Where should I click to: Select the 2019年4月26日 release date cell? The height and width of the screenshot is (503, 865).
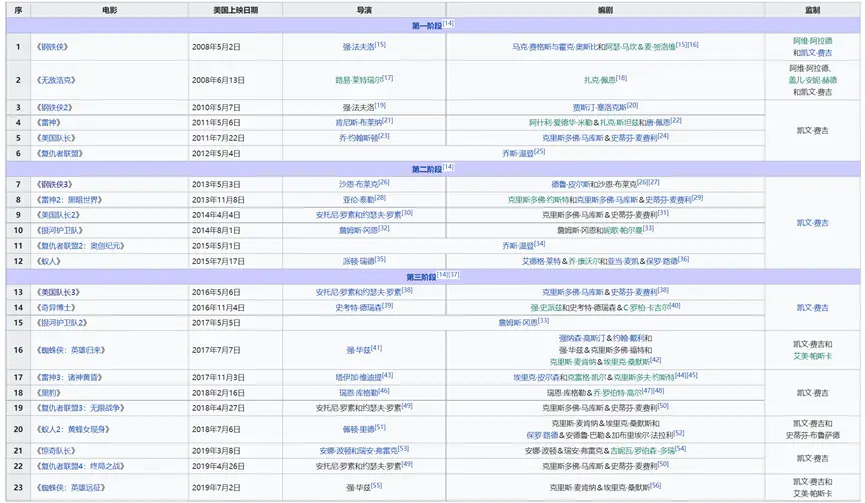coord(236,467)
